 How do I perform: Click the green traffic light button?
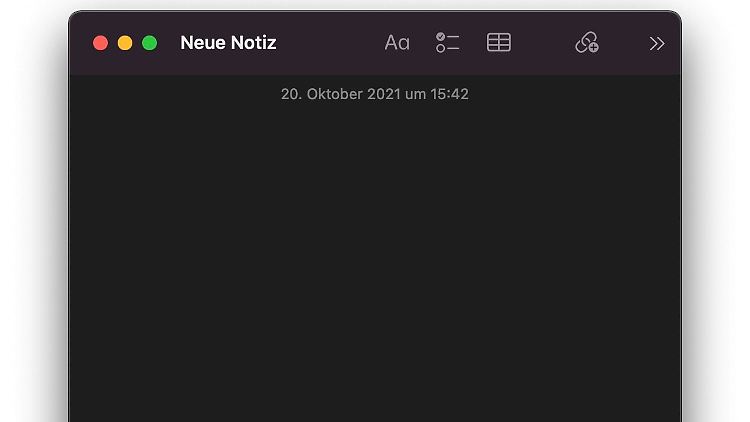(x=149, y=43)
